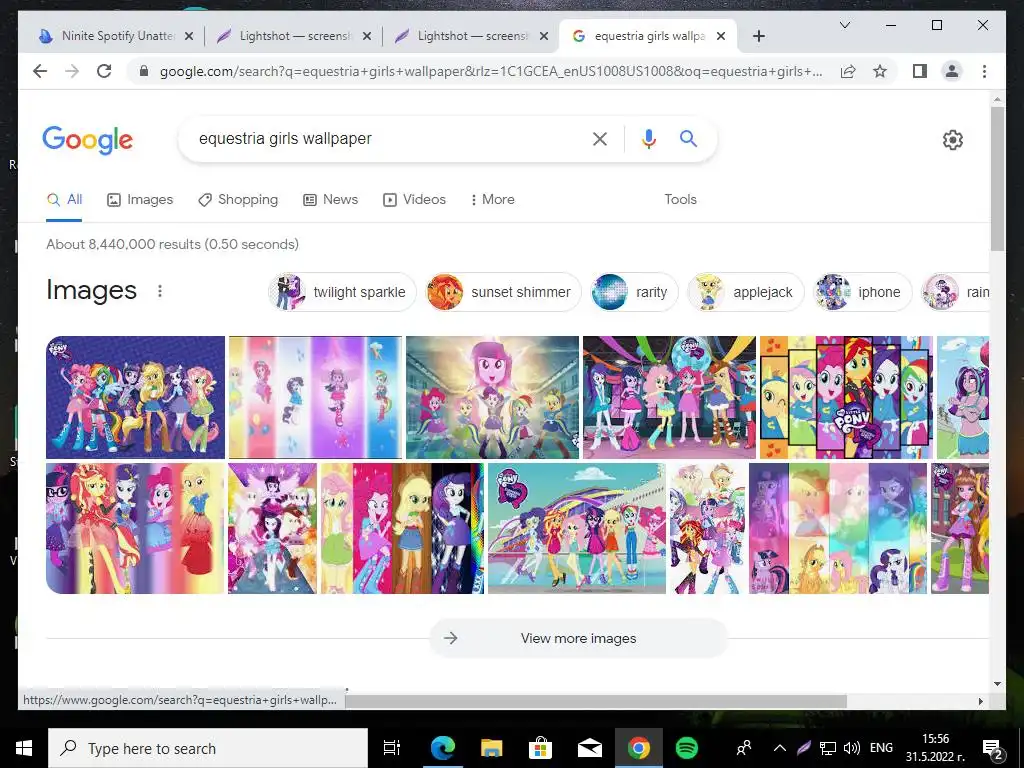
Task: Open first image thumbnail with blue background
Action: (x=135, y=397)
